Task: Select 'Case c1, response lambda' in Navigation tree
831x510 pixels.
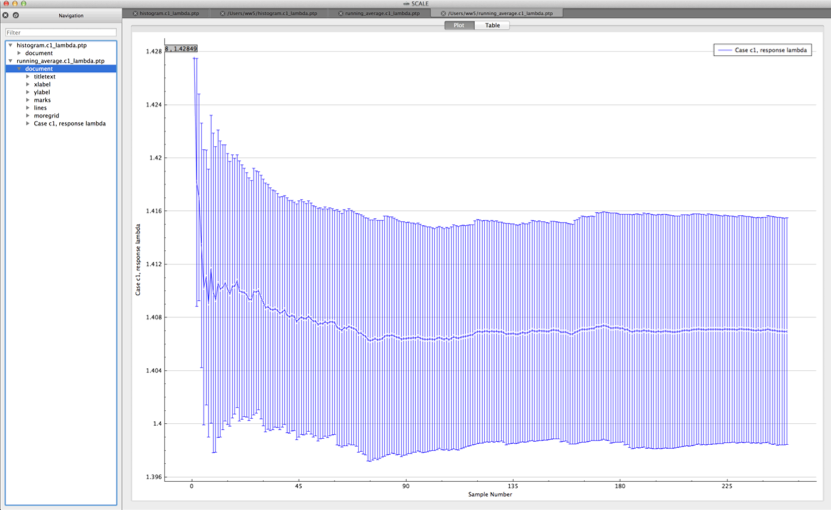Action: (69, 124)
